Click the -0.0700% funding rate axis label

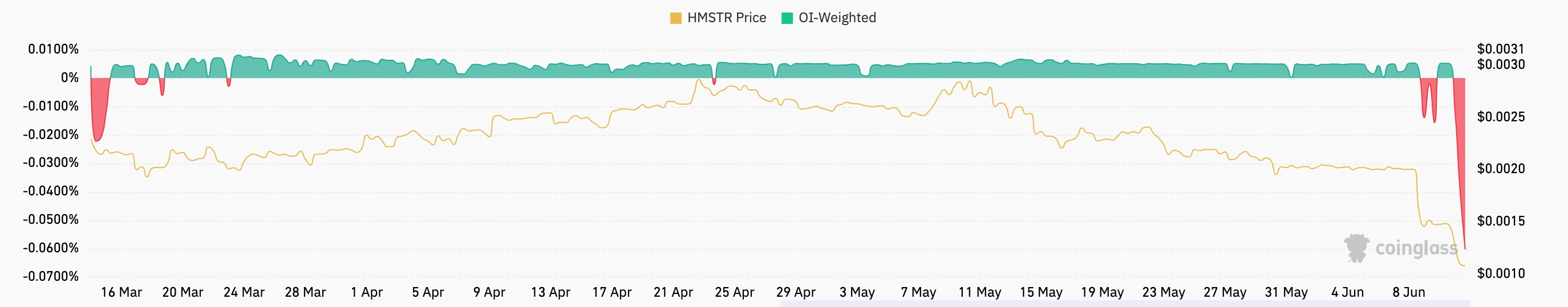pos(51,277)
